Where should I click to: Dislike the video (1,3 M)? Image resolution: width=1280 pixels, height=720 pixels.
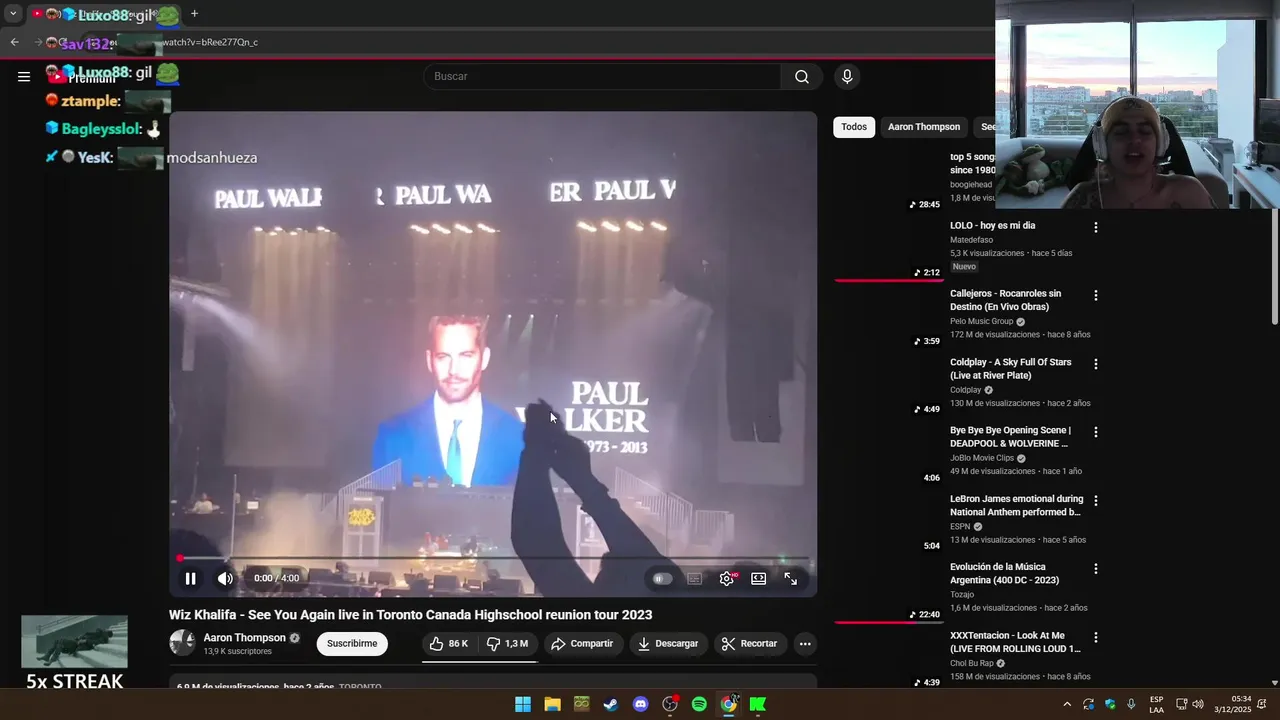[x=508, y=644]
